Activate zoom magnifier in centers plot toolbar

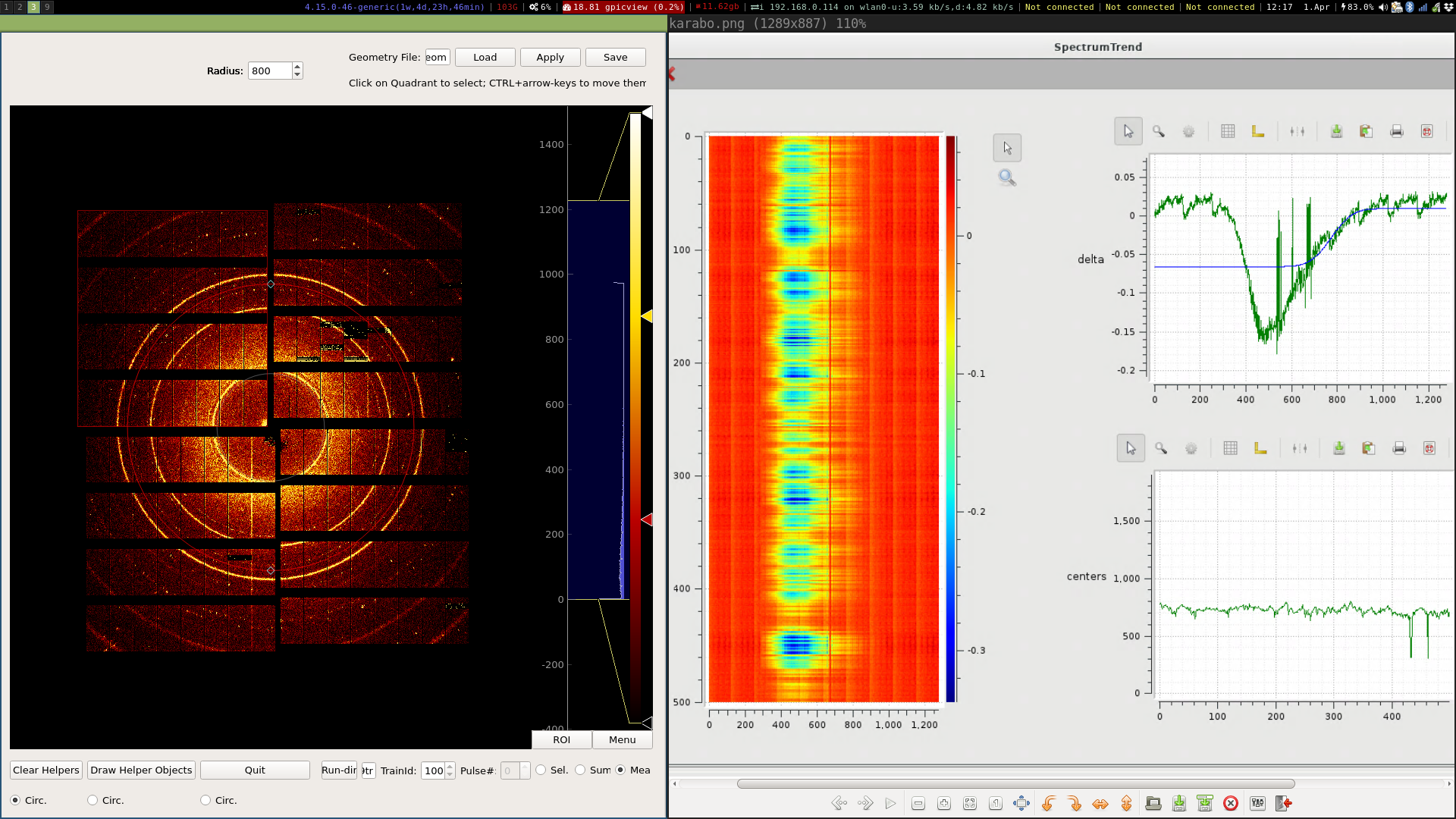pyautogui.click(x=1161, y=448)
